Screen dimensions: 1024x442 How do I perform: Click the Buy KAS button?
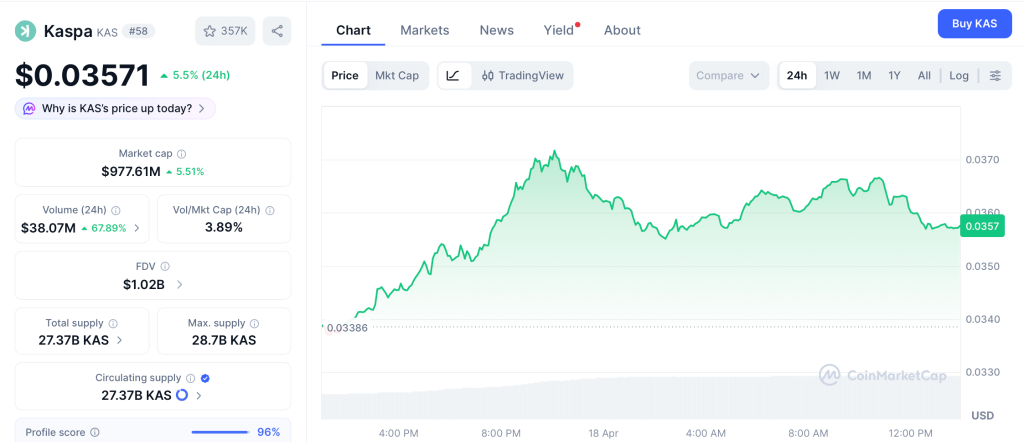(x=974, y=23)
